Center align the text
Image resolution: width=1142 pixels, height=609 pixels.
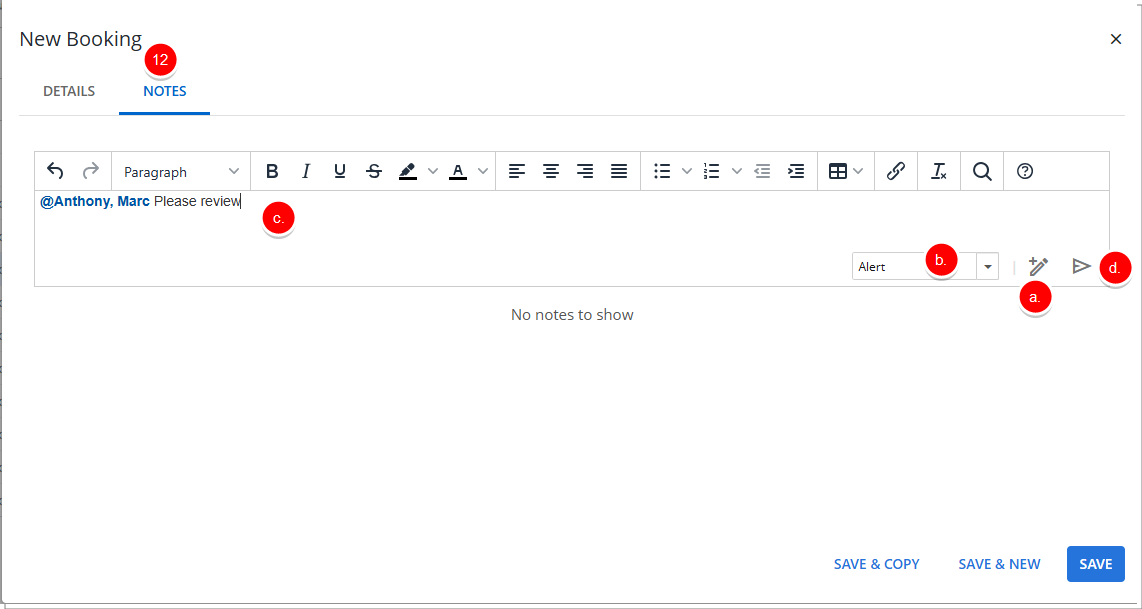[550, 171]
